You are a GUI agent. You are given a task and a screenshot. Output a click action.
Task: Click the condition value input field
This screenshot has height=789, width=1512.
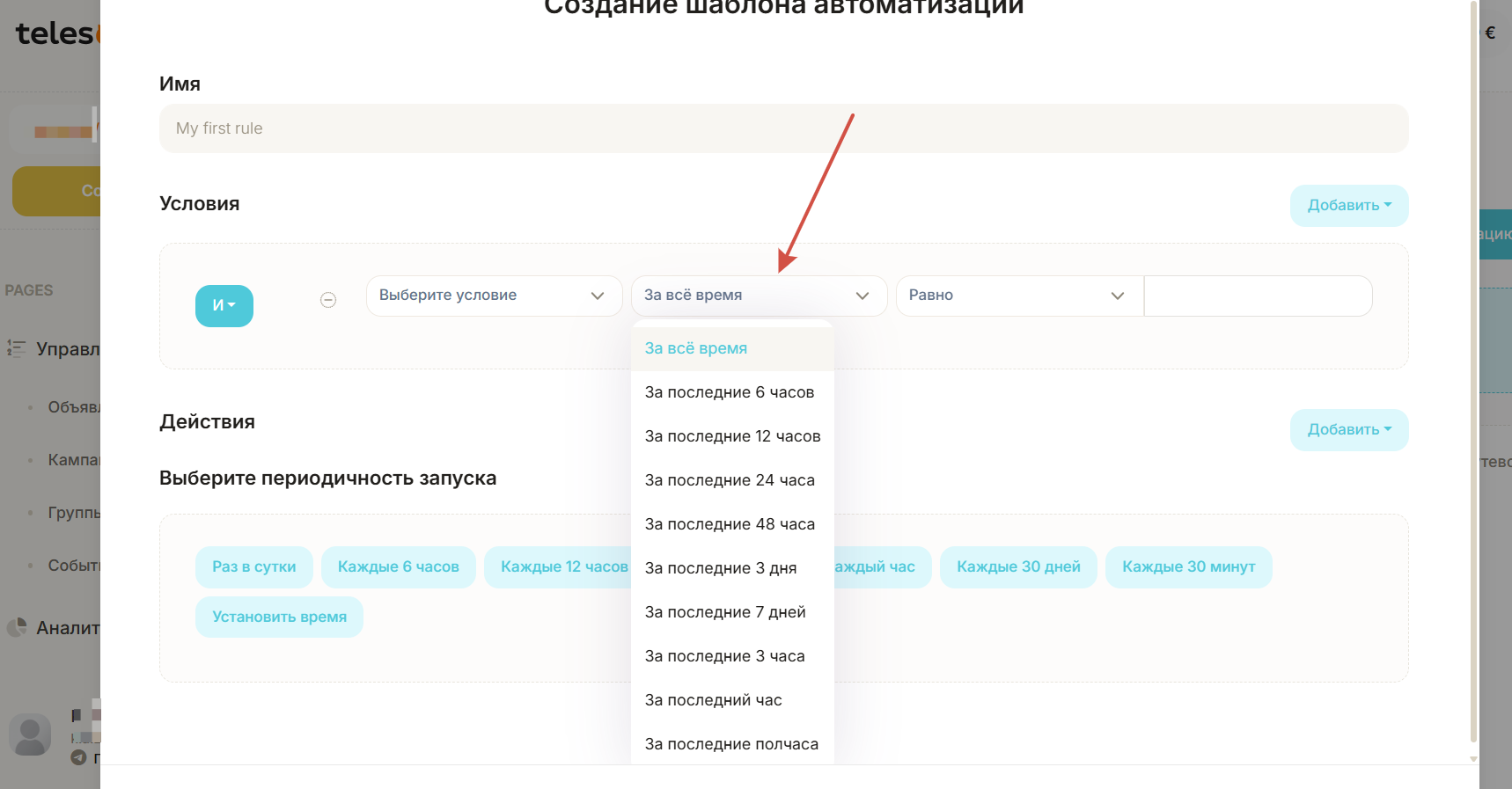pyautogui.click(x=1257, y=296)
